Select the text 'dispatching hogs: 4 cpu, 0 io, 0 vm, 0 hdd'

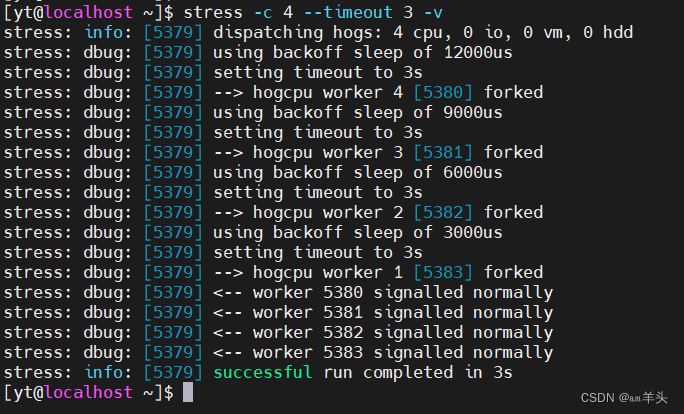[x=423, y=33]
